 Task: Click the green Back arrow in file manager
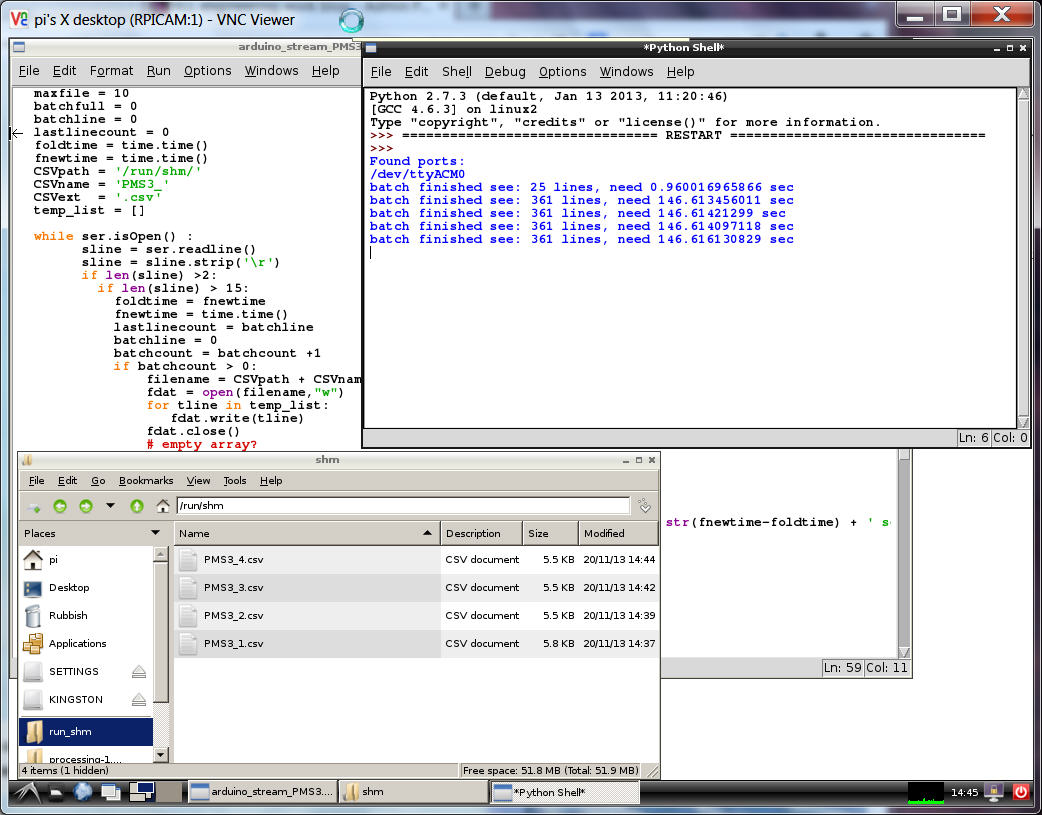pos(60,506)
